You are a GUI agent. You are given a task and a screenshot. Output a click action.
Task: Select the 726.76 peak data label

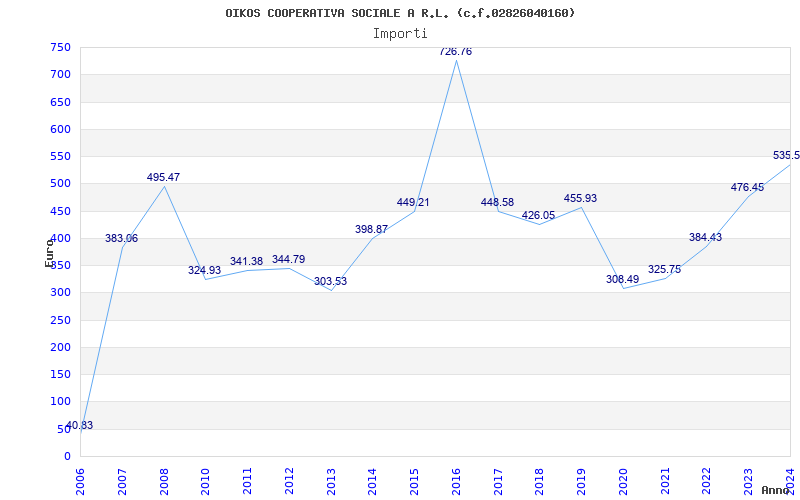[456, 52]
